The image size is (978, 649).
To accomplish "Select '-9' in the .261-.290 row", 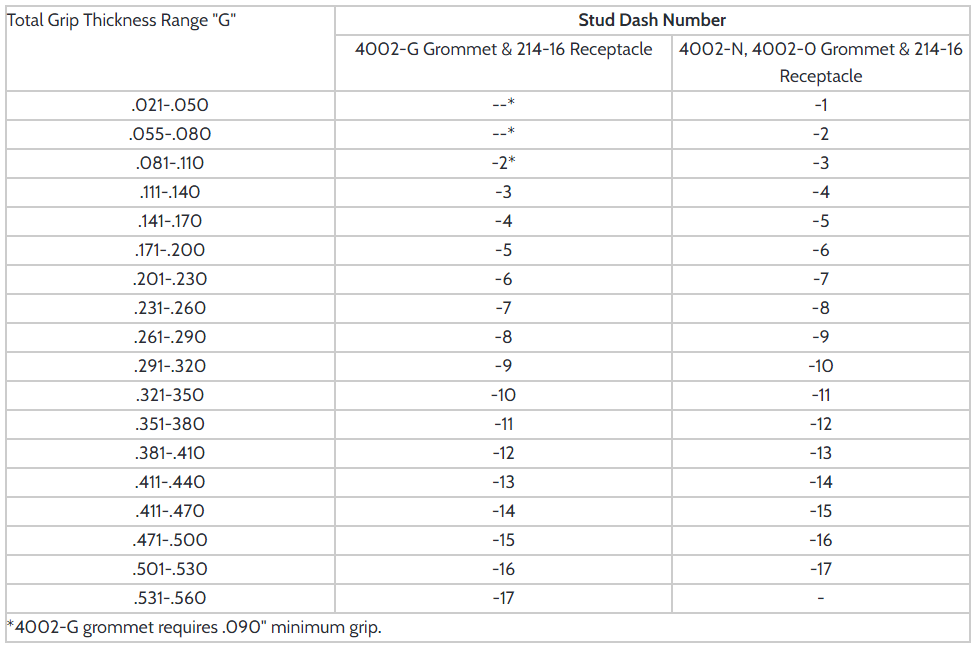I will tap(820, 337).
